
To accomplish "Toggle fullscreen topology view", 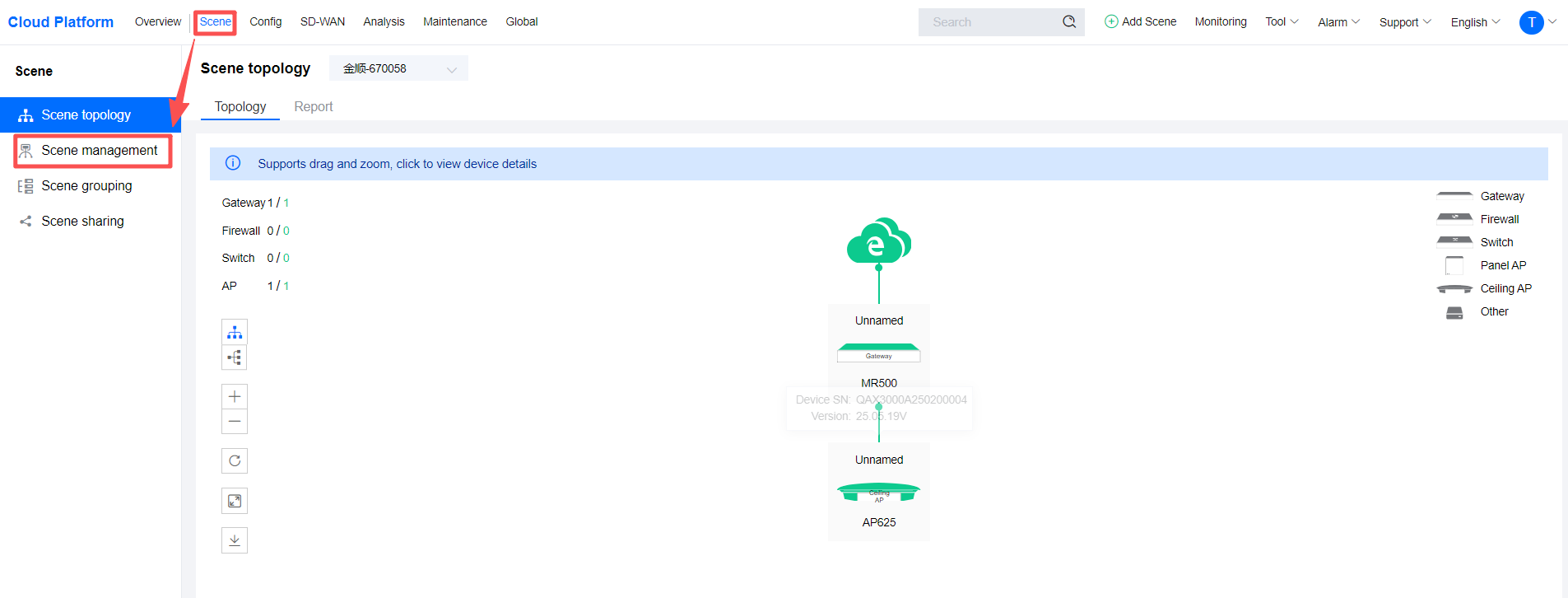I will 235,501.
